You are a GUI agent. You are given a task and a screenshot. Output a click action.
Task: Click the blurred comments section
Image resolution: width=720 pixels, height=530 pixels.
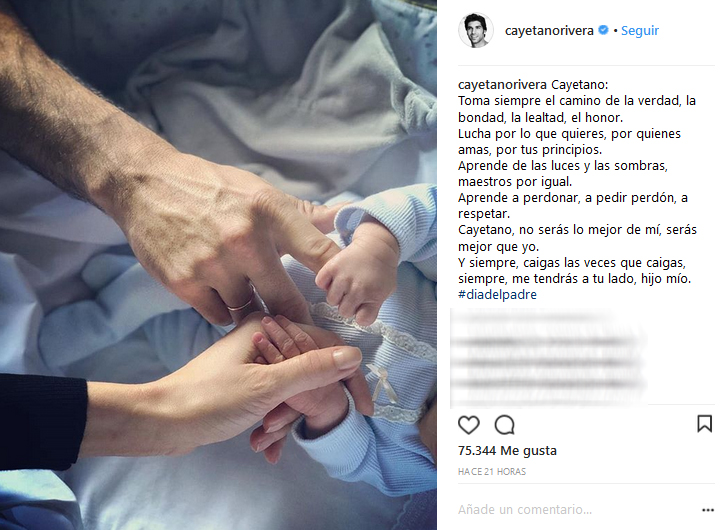(549, 358)
